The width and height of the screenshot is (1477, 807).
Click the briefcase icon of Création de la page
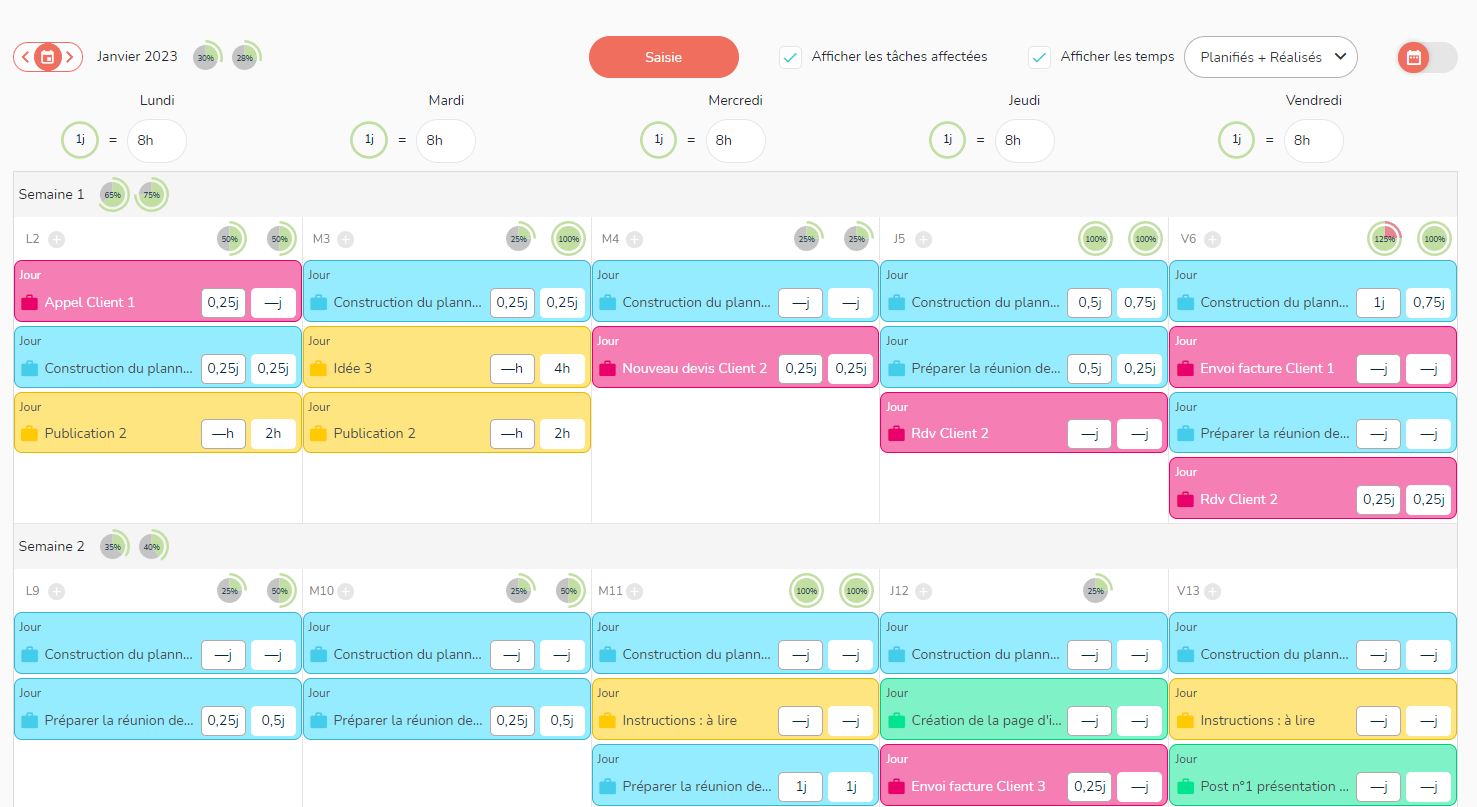tap(896, 720)
